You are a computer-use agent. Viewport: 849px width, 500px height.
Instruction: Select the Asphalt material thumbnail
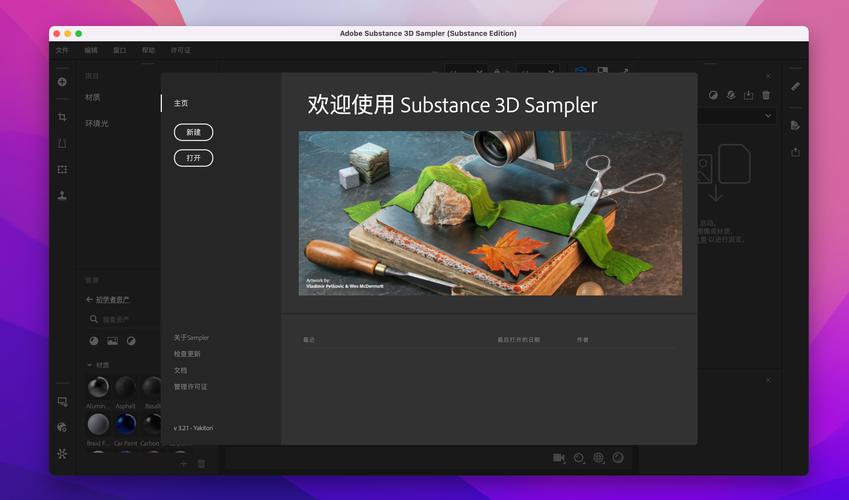(125, 387)
